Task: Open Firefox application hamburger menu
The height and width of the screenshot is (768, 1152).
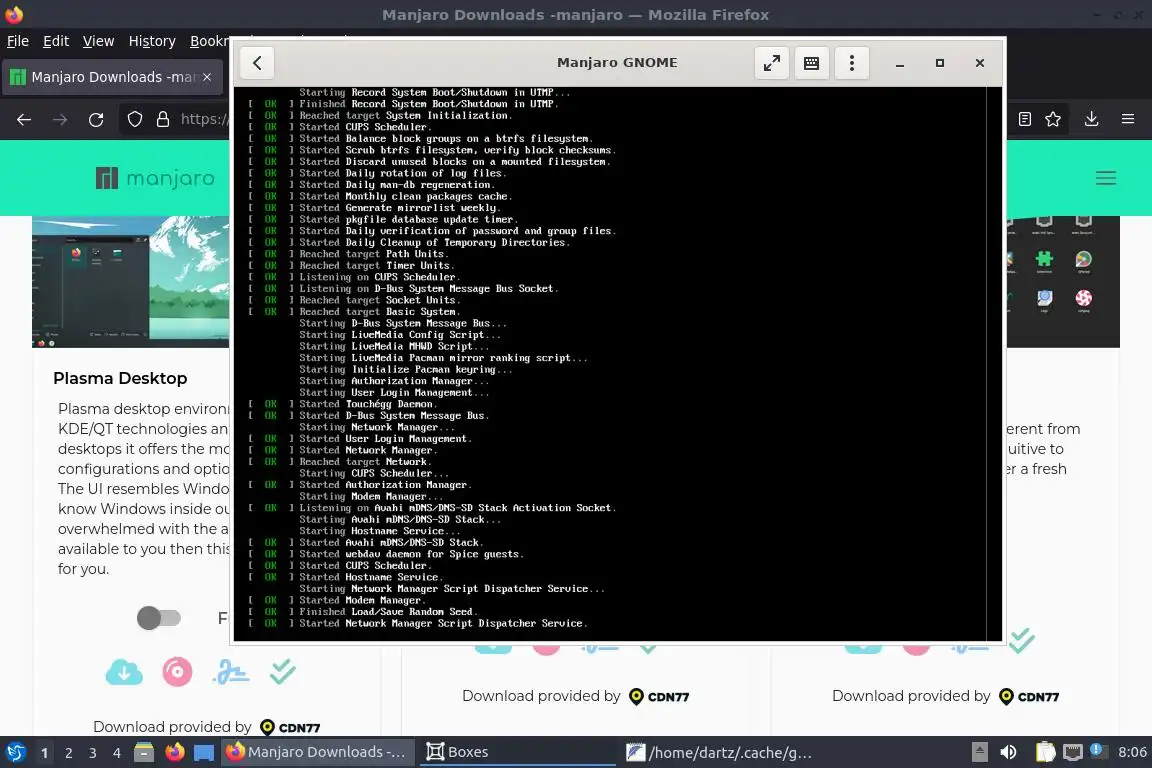Action: (1128, 119)
